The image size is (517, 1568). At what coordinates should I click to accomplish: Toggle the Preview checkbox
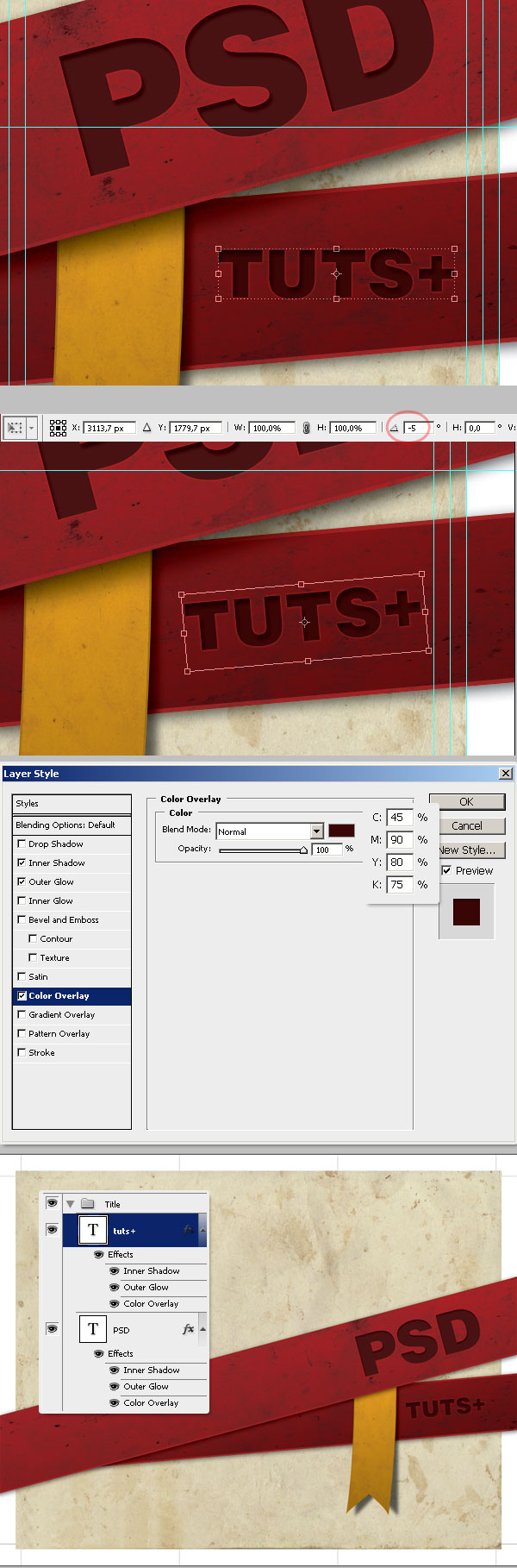coord(446,870)
